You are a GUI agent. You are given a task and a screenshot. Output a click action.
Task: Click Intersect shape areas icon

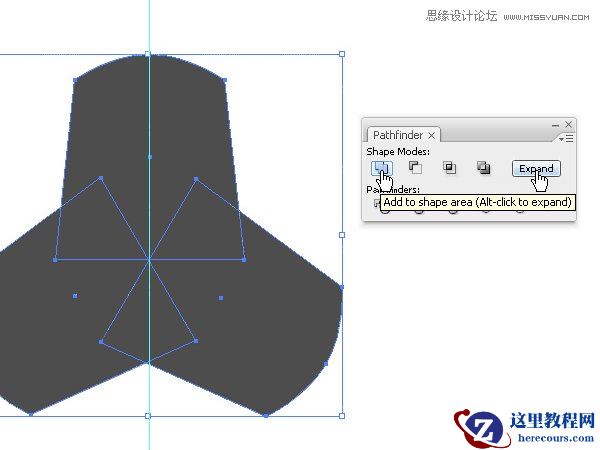450,168
